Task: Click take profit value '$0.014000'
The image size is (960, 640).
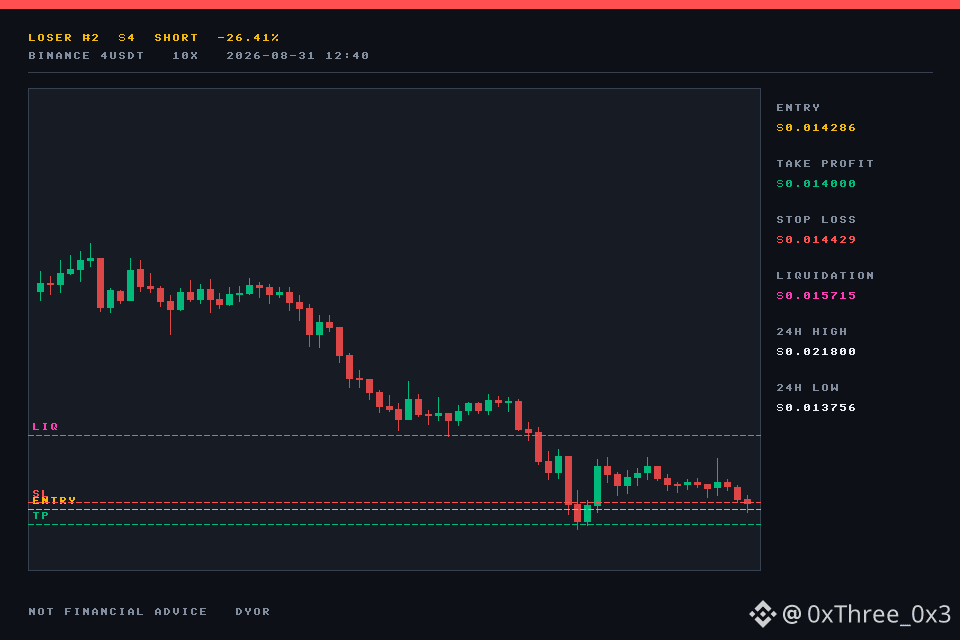Action: [816, 184]
